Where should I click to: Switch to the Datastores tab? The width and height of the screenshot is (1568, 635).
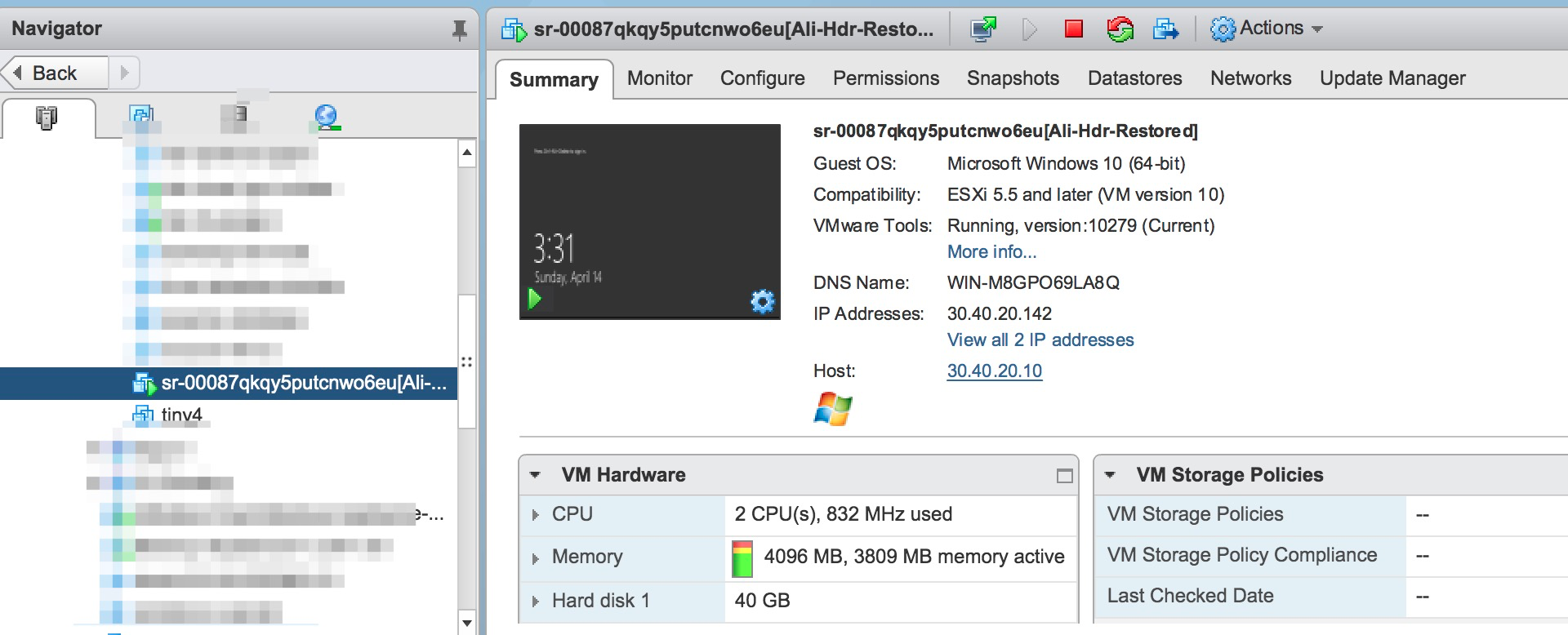point(1135,78)
